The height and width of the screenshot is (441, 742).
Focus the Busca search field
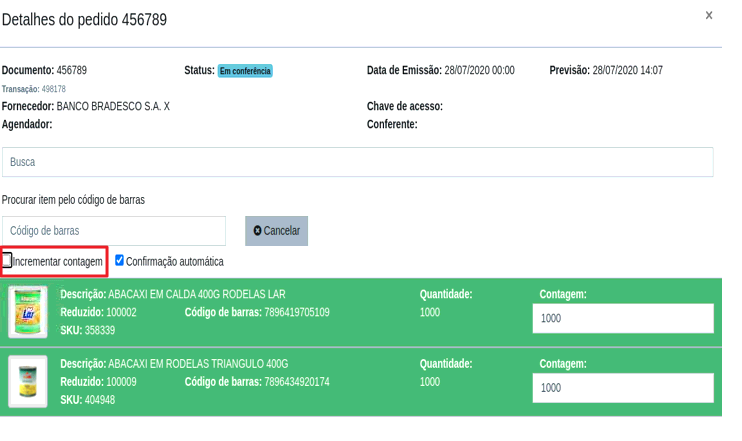[x=358, y=162]
